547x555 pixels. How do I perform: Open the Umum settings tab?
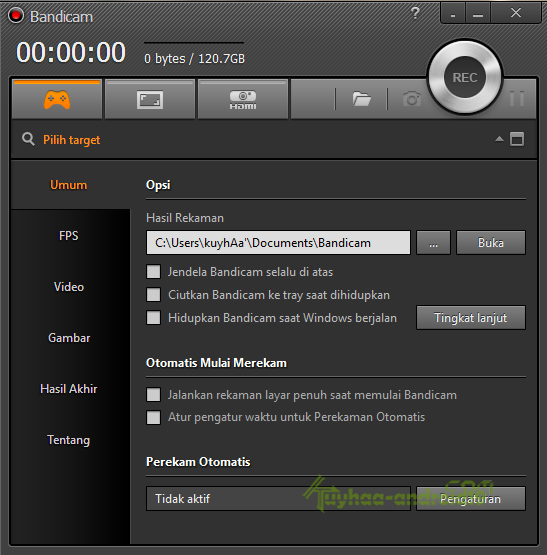click(69, 185)
